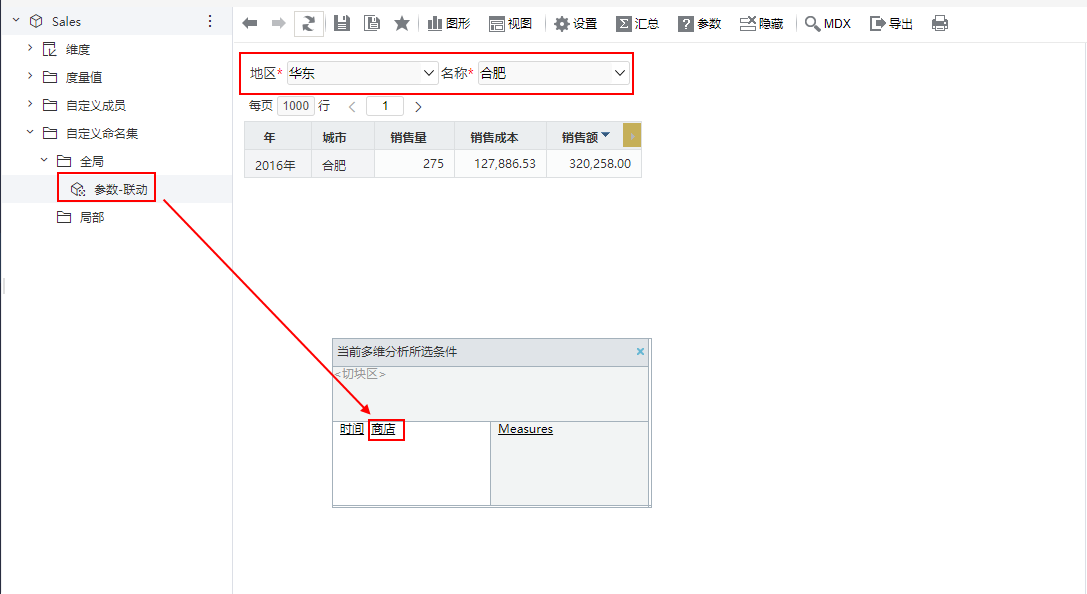Click the 切块区 slicer area
Image resolution: width=1087 pixels, height=594 pixels.
(x=490, y=394)
